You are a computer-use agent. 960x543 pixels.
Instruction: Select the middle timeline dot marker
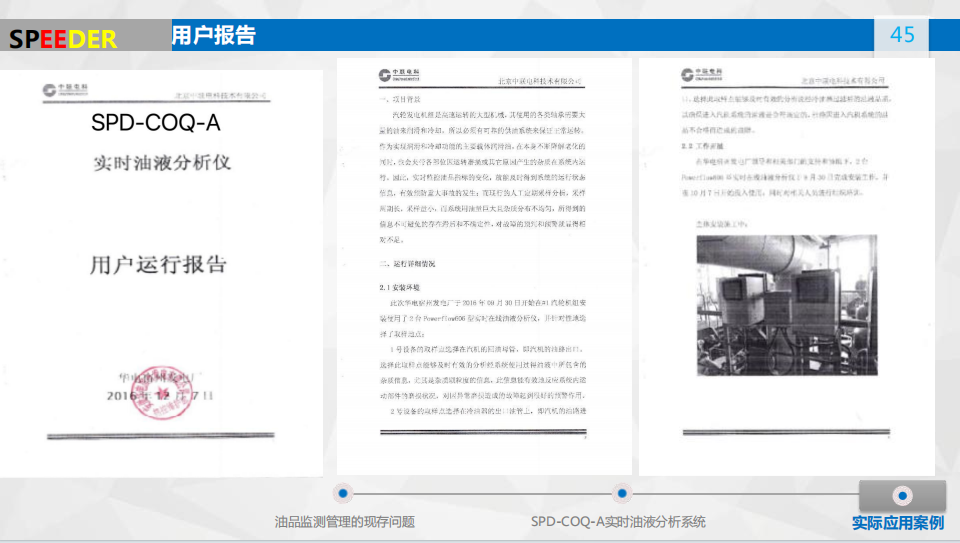pyautogui.click(x=622, y=493)
